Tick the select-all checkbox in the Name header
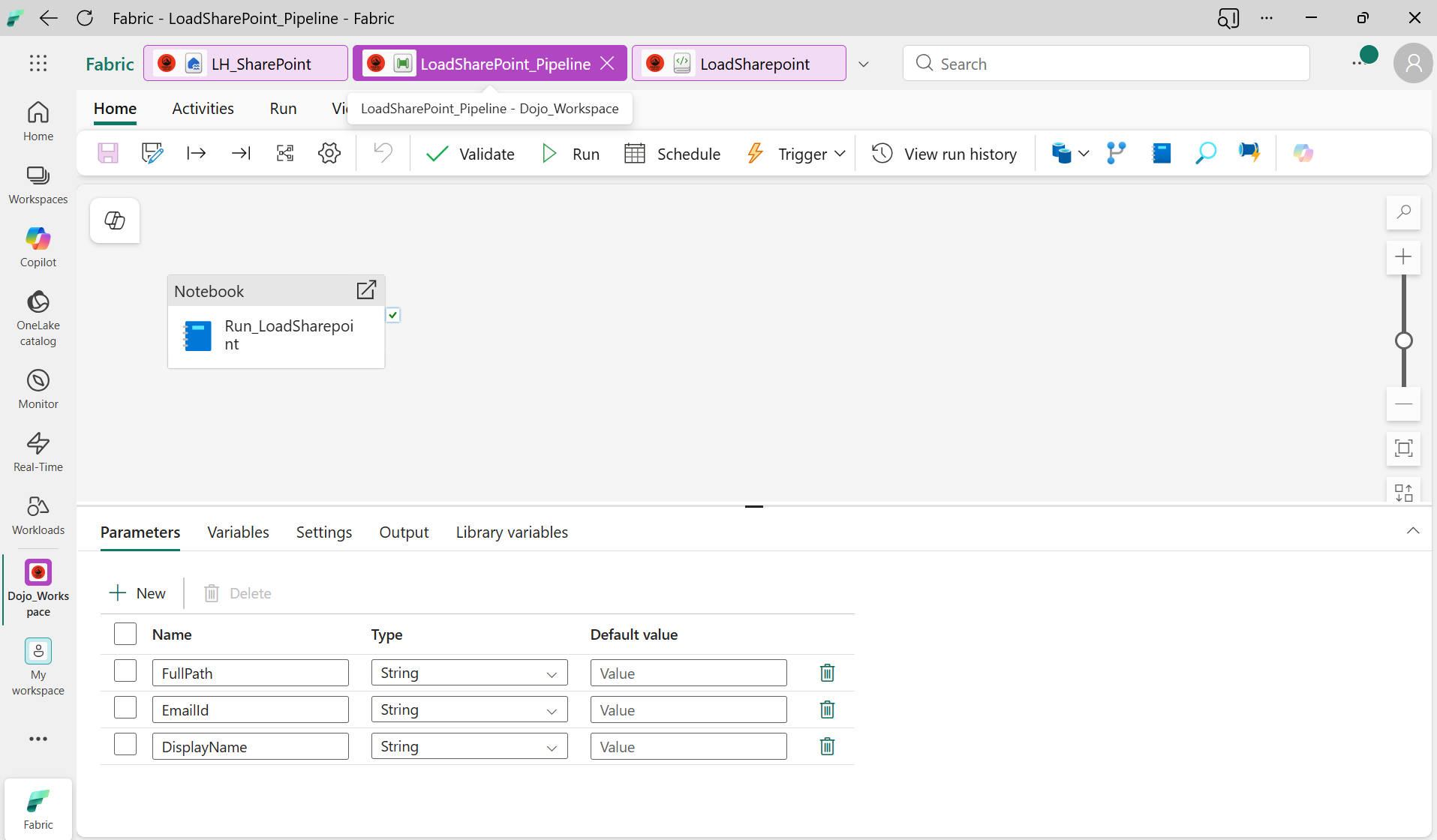1437x840 pixels. [x=125, y=633]
